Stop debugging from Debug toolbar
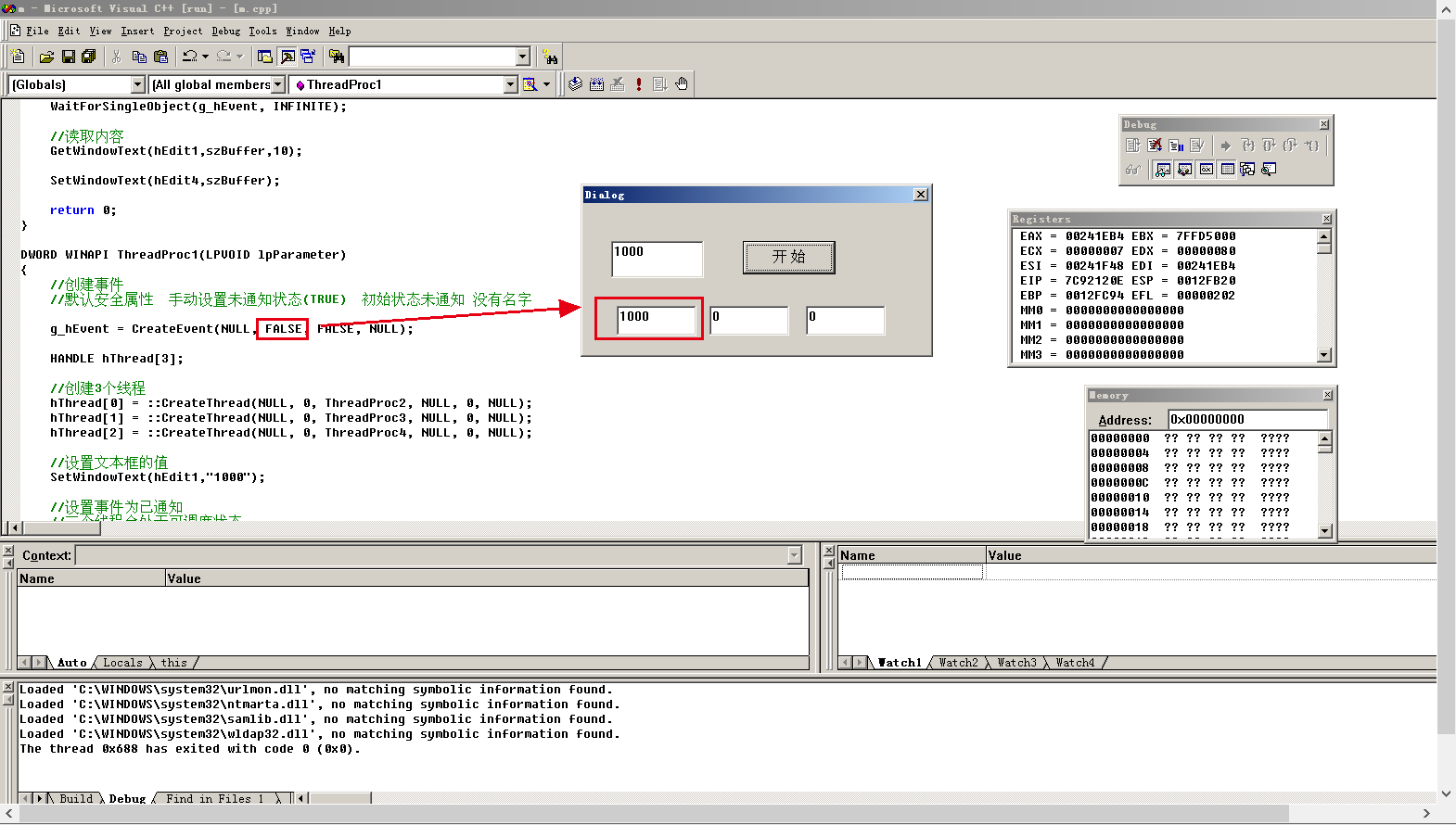This screenshot has height=825, width=1456. tap(1155, 146)
